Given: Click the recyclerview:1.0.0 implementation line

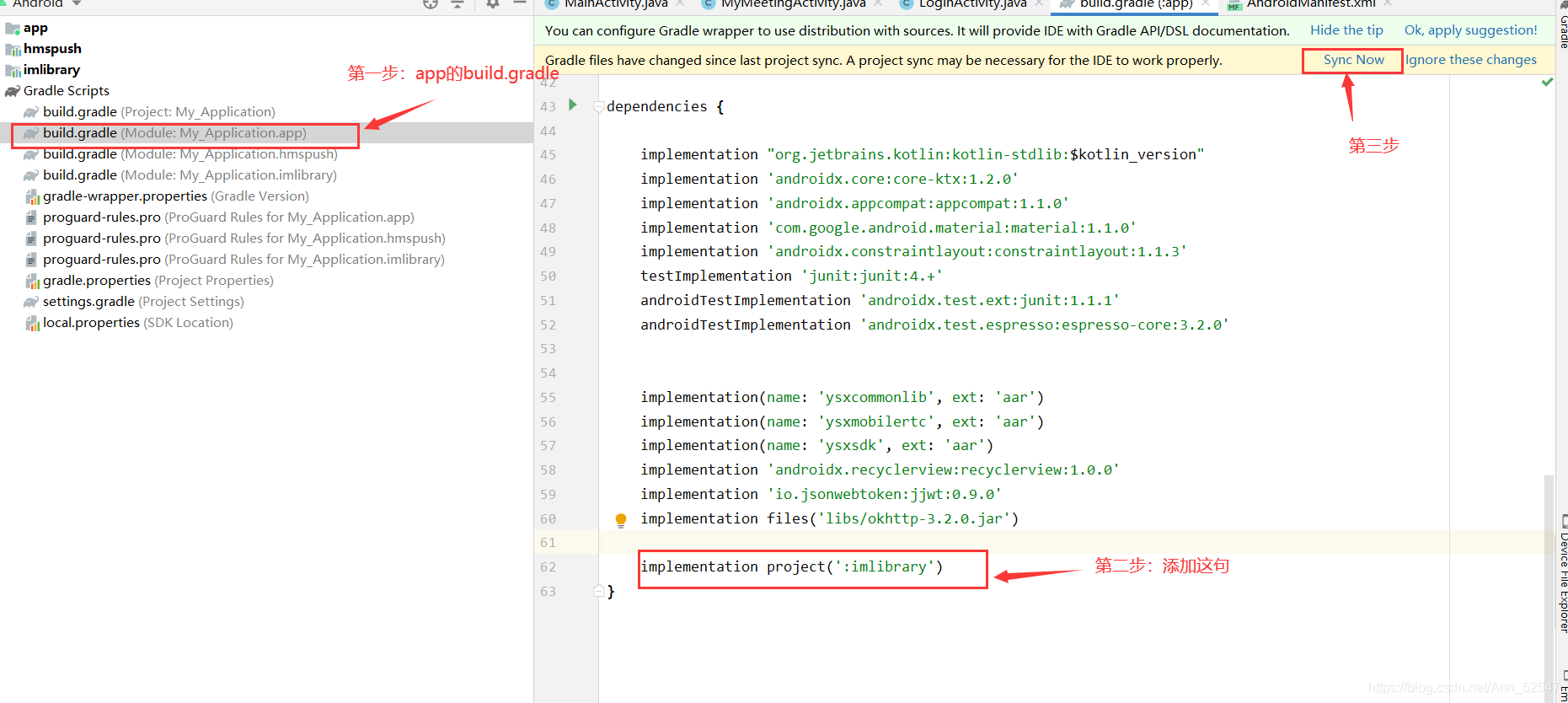Looking at the screenshot, I should pos(880,470).
